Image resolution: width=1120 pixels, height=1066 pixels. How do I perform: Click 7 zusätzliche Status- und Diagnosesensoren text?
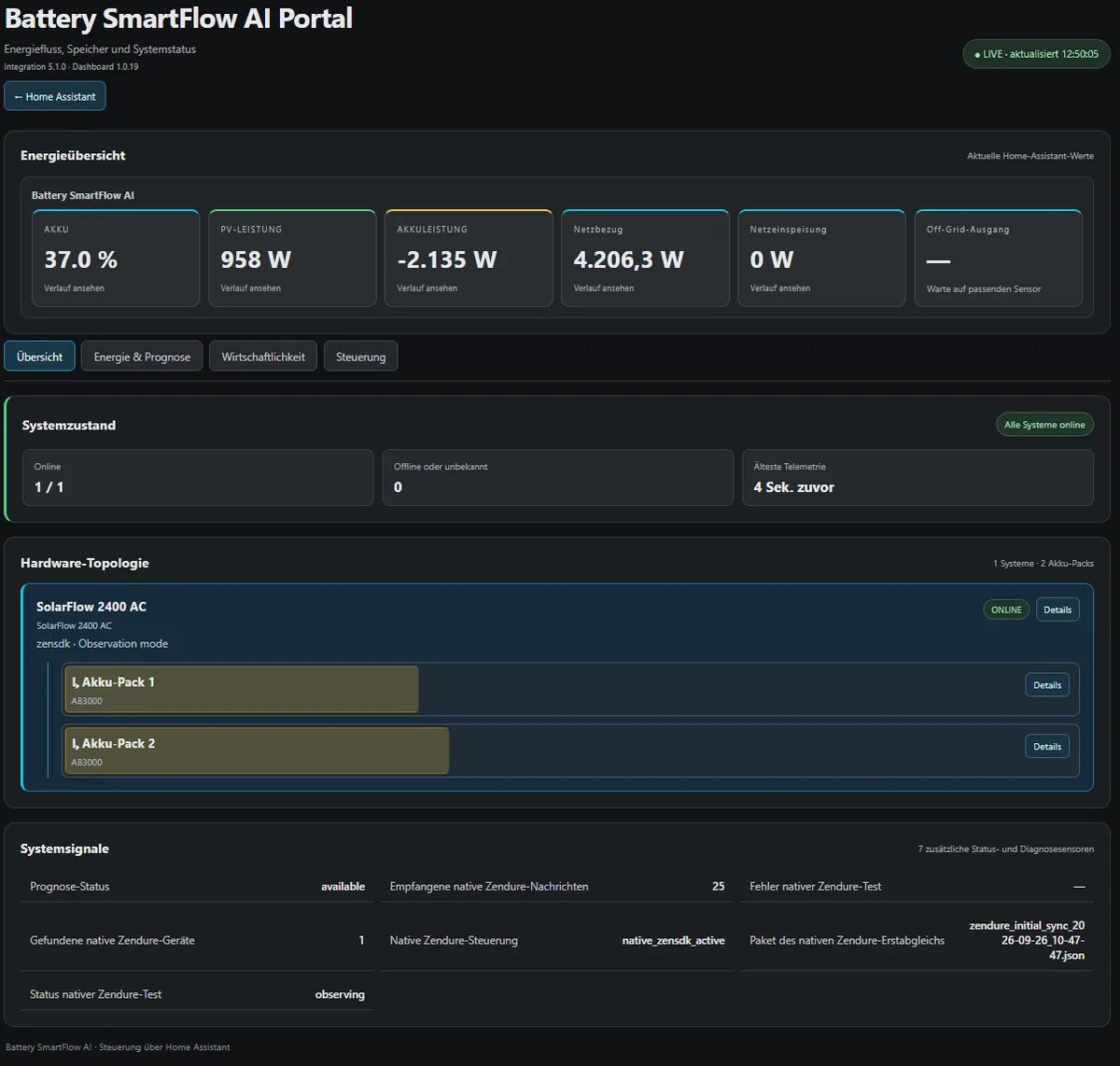1006,849
